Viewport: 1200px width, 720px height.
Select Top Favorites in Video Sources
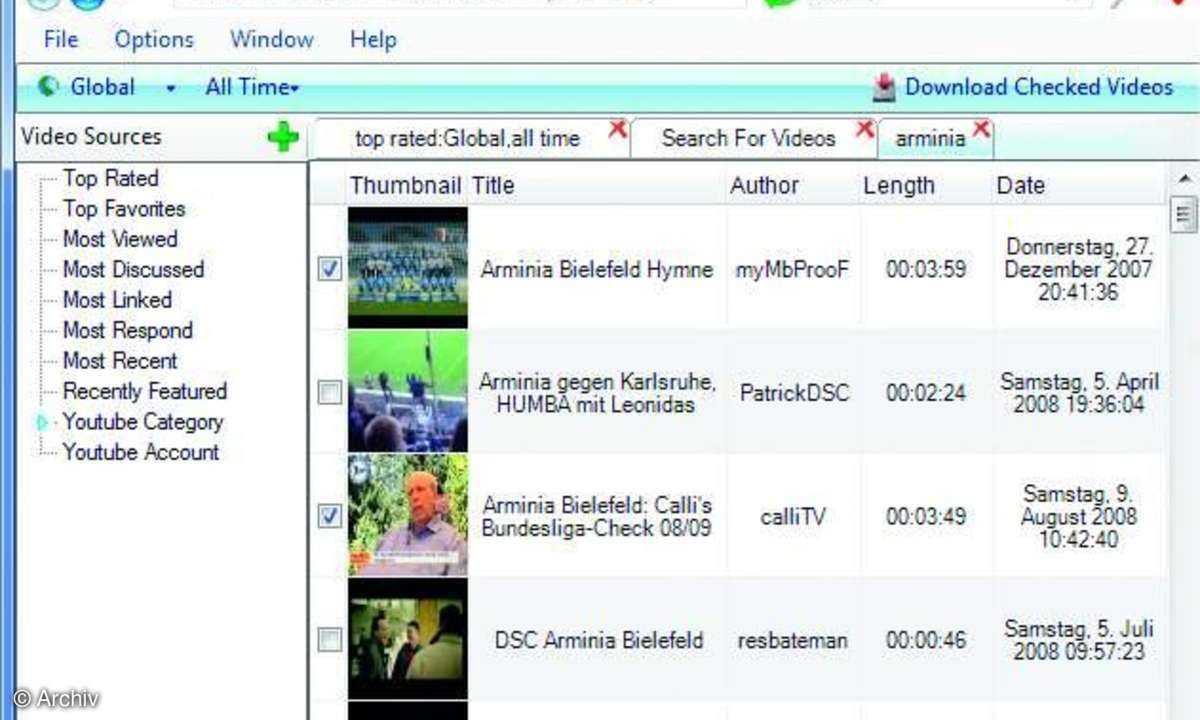coord(124,209)
